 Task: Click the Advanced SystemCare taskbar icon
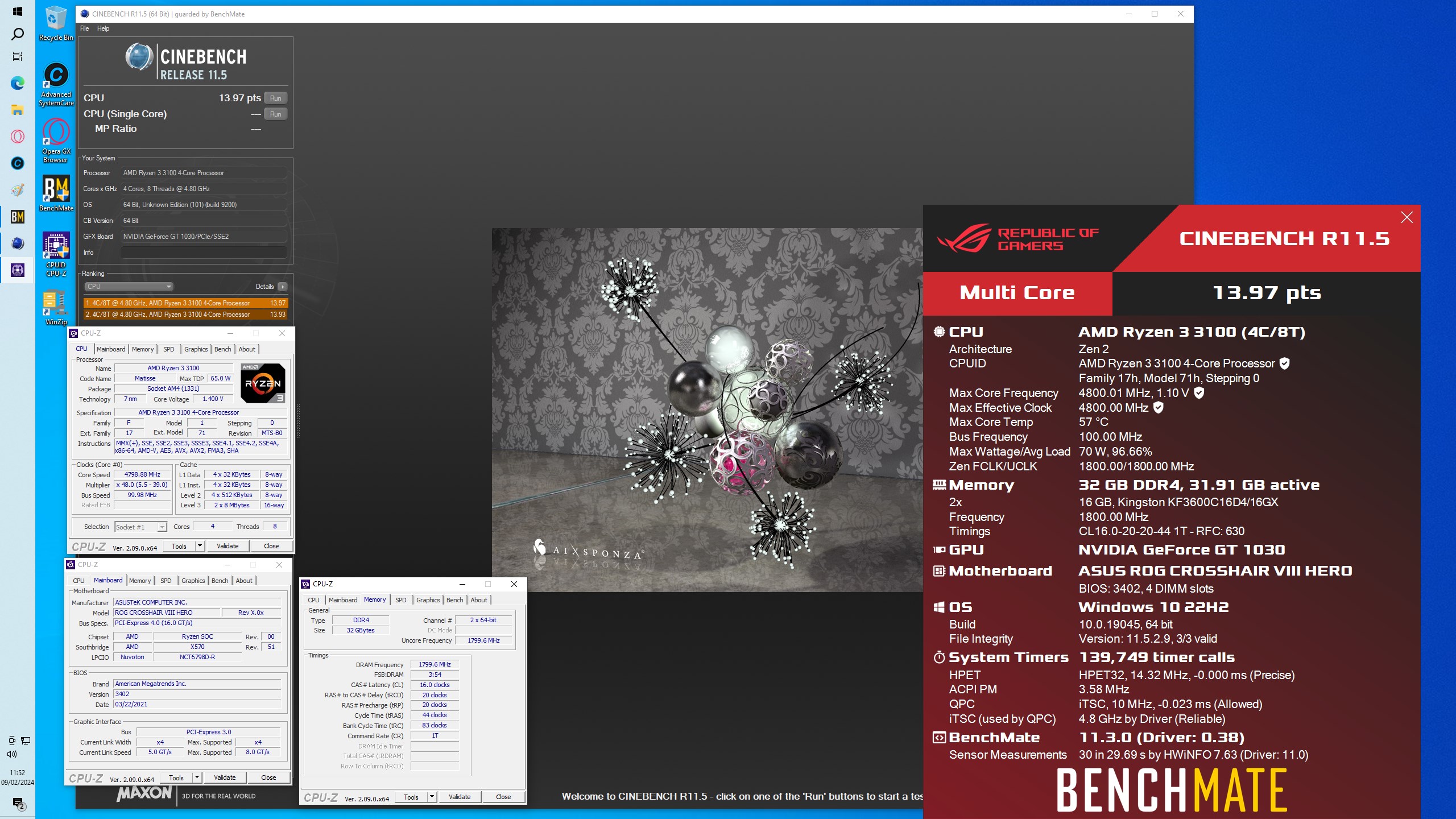(x=18, y=163)
